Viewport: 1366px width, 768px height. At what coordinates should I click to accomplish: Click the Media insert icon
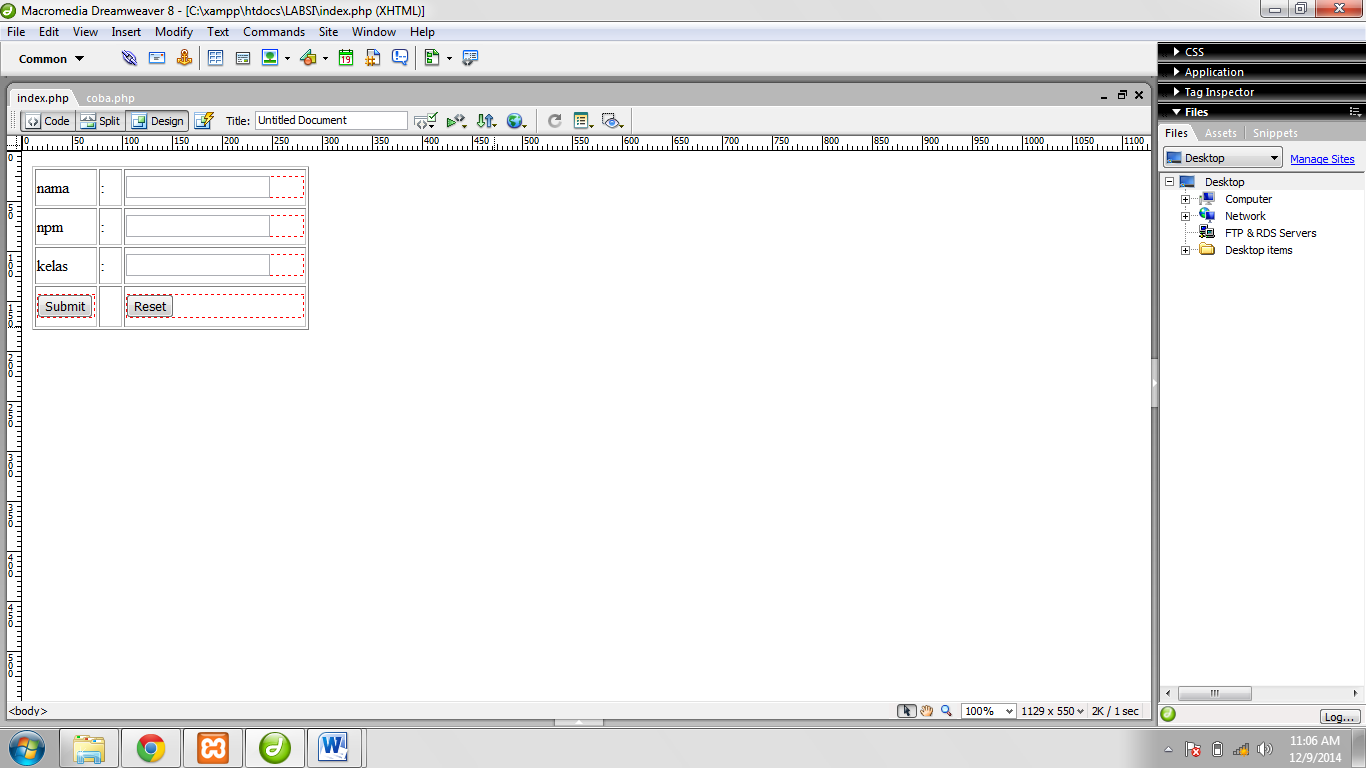pos(308,58)
